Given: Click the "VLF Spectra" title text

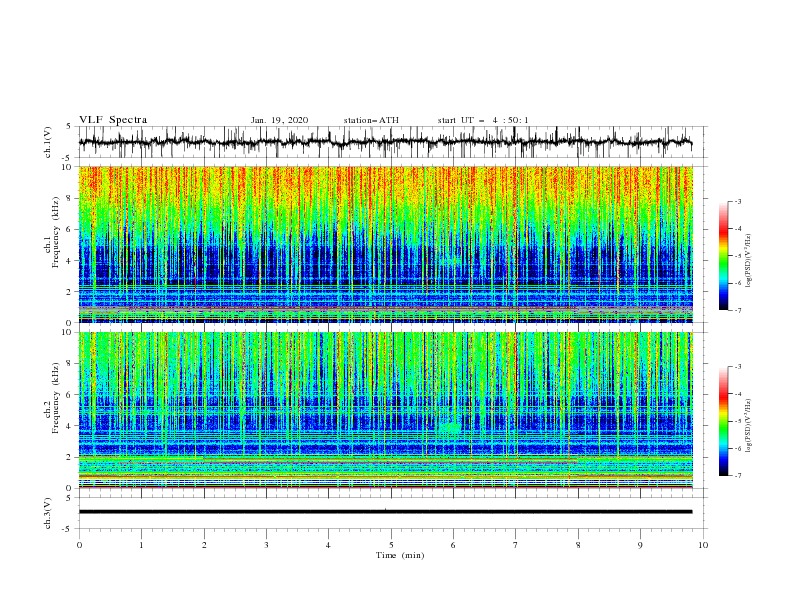Looking at the screenshot, I should 113,120.
